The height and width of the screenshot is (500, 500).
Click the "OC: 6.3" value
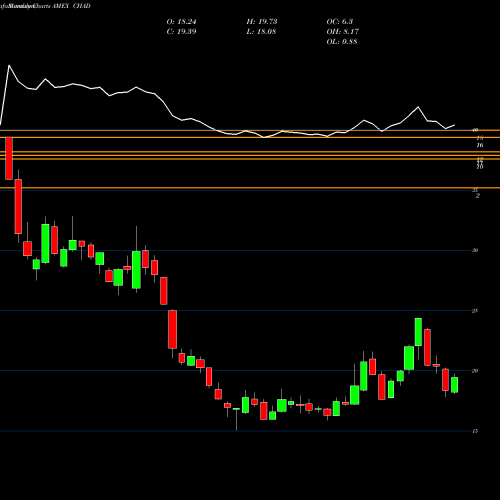[x=339, y=22]
